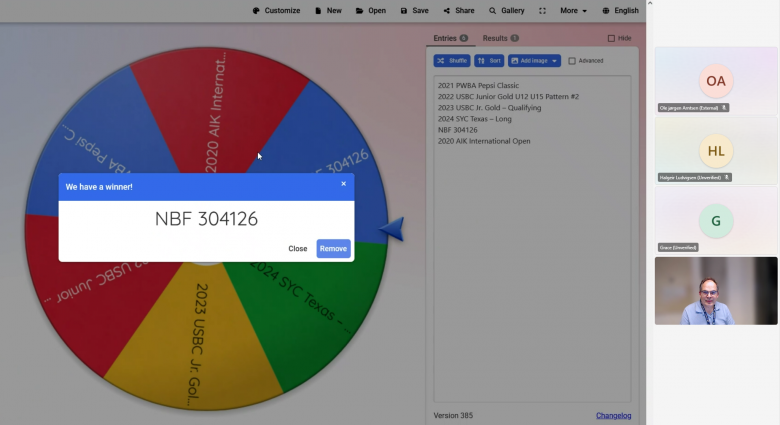780x425 pixels.
Task: Shuffle the wheel entries
Action: tap(451, 61)
